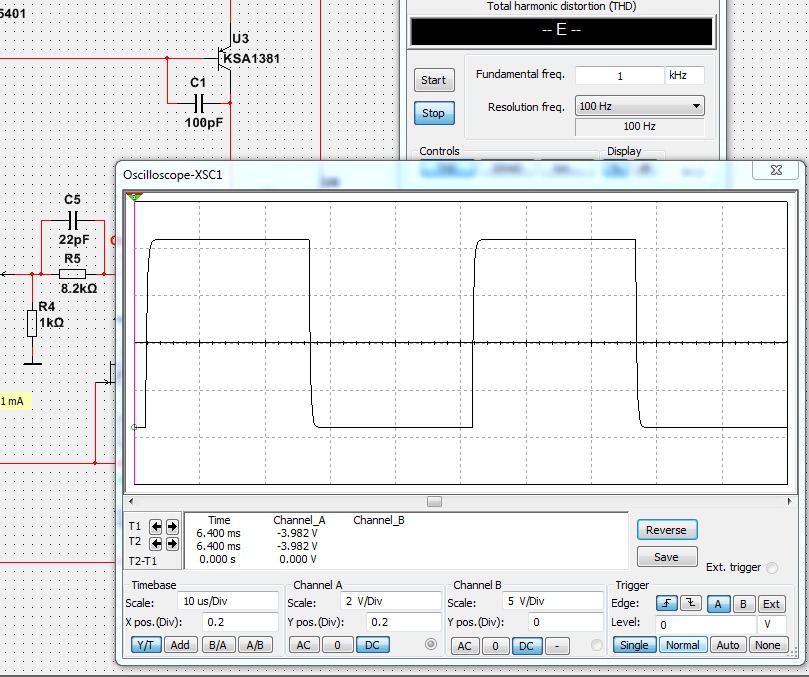The width and height of the screenshot is (809, 677).
Task: Set Channel A coupling to DC
Action: tap(373, 645)
